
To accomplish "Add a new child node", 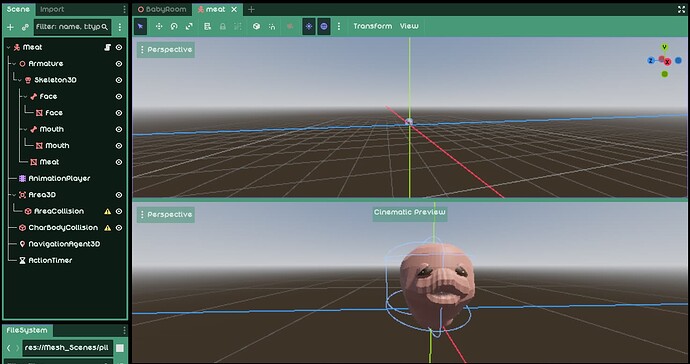I will [10, 27].
